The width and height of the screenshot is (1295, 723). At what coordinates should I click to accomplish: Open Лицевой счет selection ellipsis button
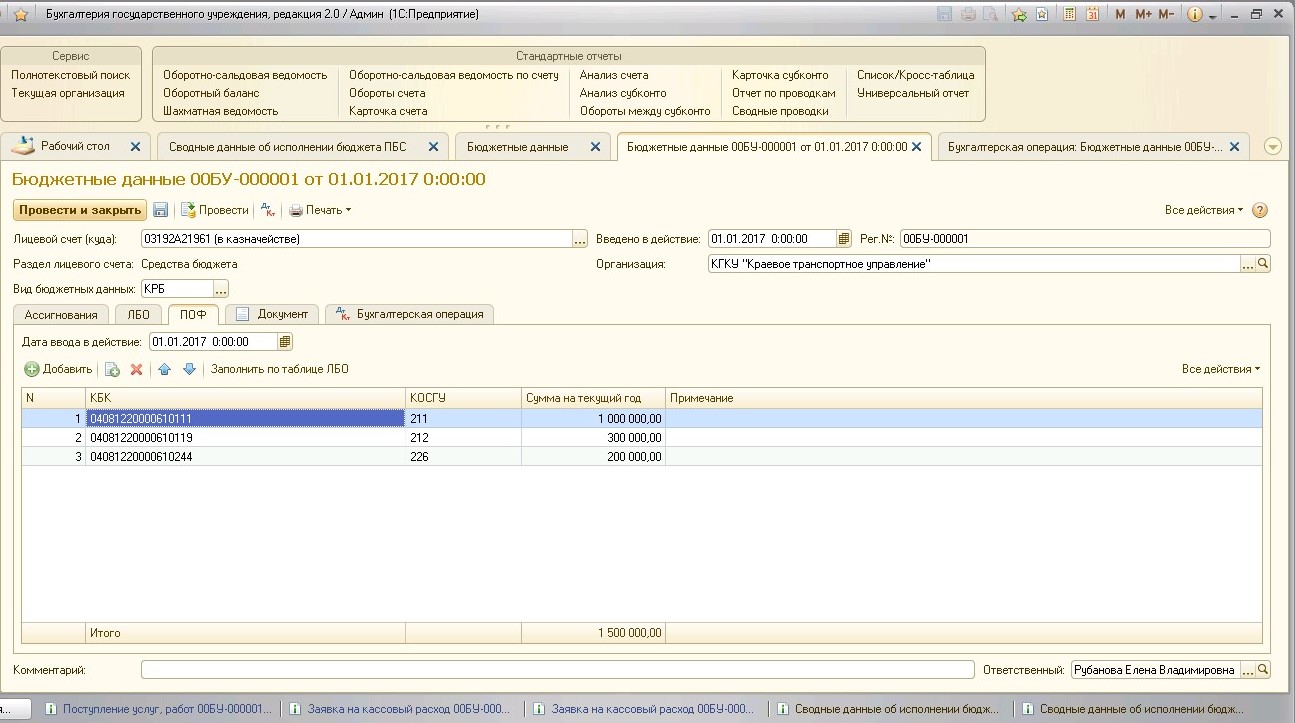click(x=580, y=239)
